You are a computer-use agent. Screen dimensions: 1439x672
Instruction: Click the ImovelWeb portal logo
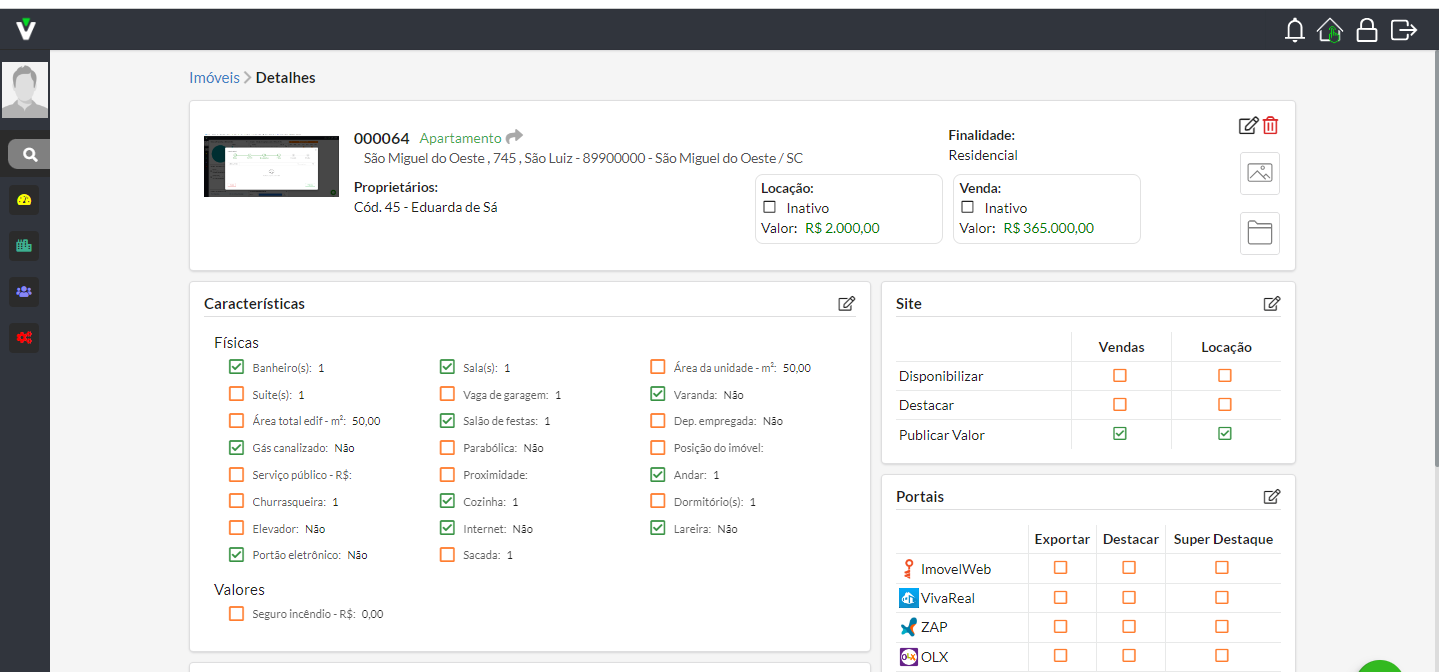click(908, 569)
